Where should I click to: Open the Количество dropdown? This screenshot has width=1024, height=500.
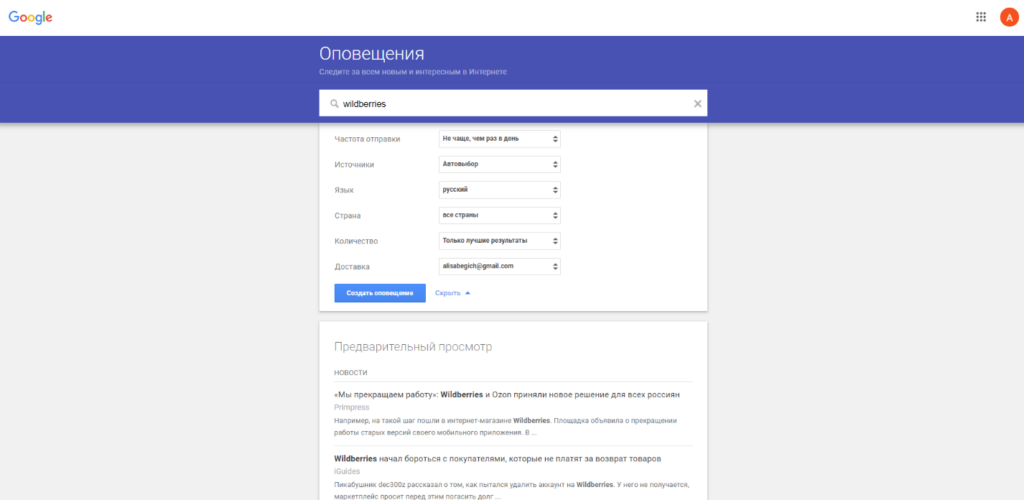(500, 241)
